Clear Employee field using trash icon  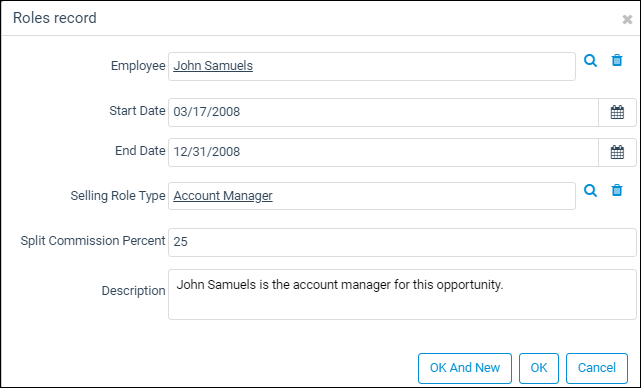pos(616,61)
